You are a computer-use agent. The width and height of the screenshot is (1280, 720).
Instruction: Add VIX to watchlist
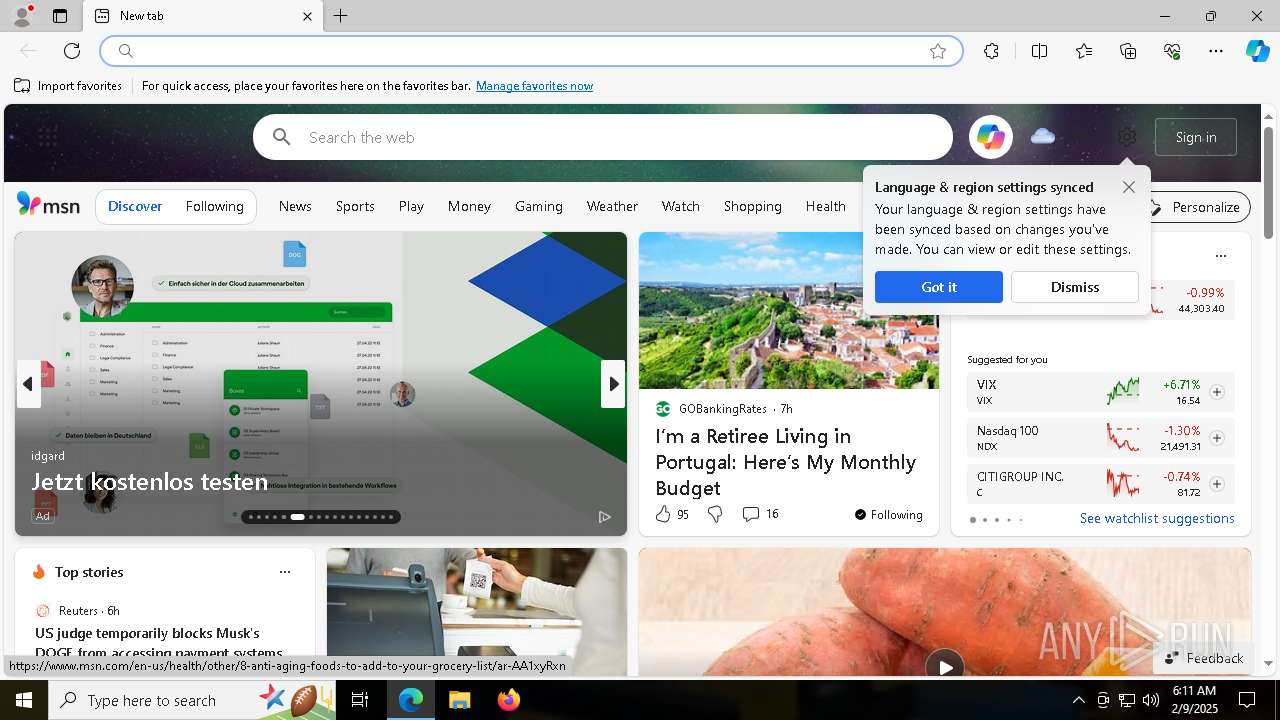coord(1217,392)
